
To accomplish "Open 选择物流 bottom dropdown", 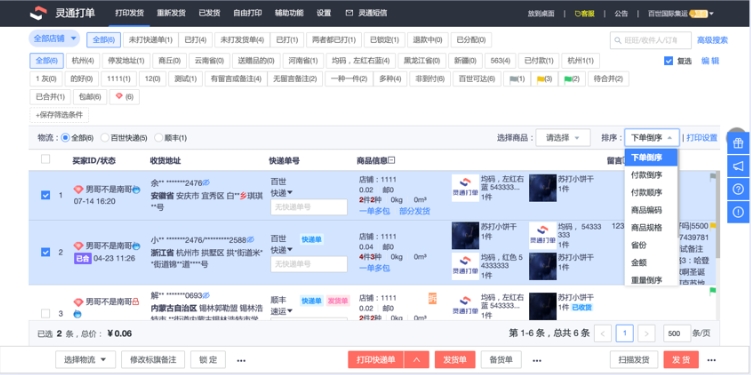I will tap(85, 359).
